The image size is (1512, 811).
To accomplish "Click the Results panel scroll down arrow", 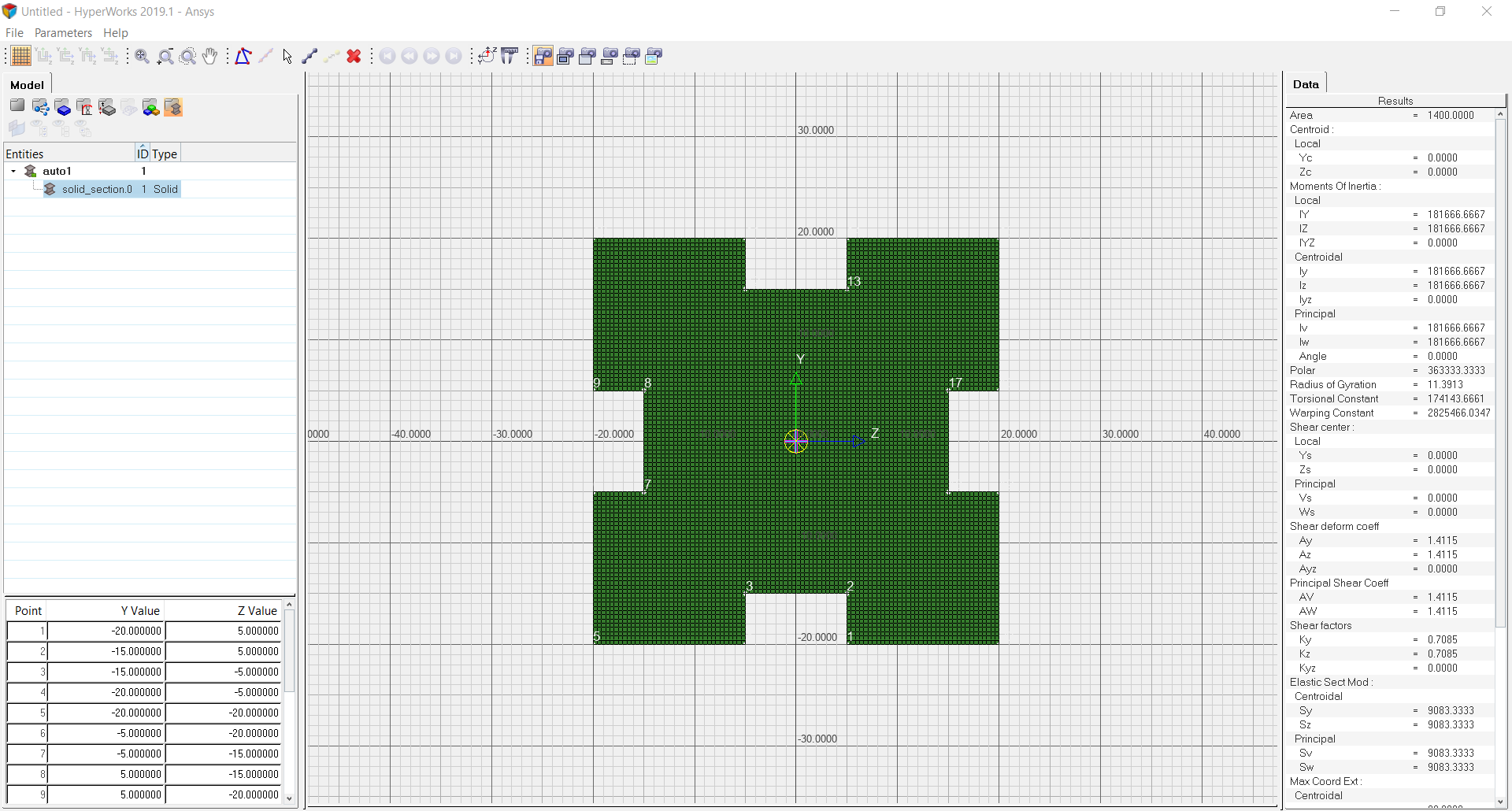I will coord(1500,802).
